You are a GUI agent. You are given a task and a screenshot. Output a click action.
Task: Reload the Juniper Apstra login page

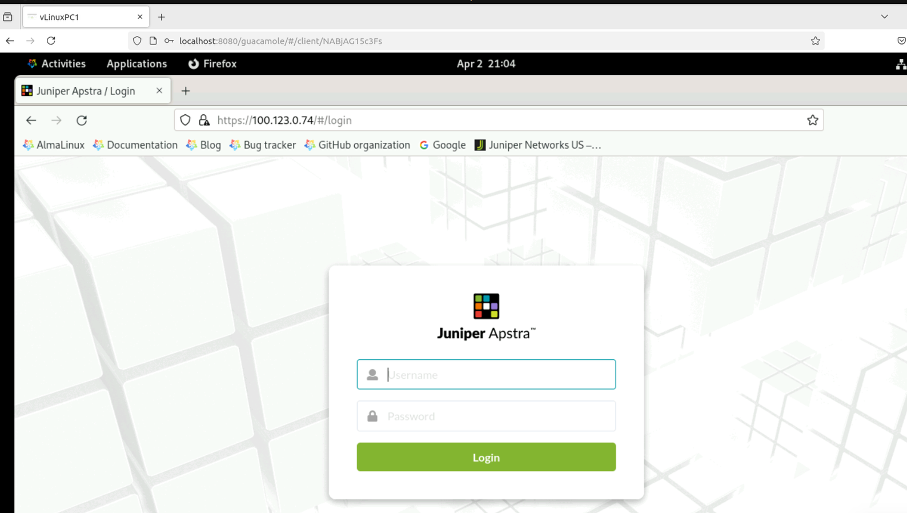[82, 120]
